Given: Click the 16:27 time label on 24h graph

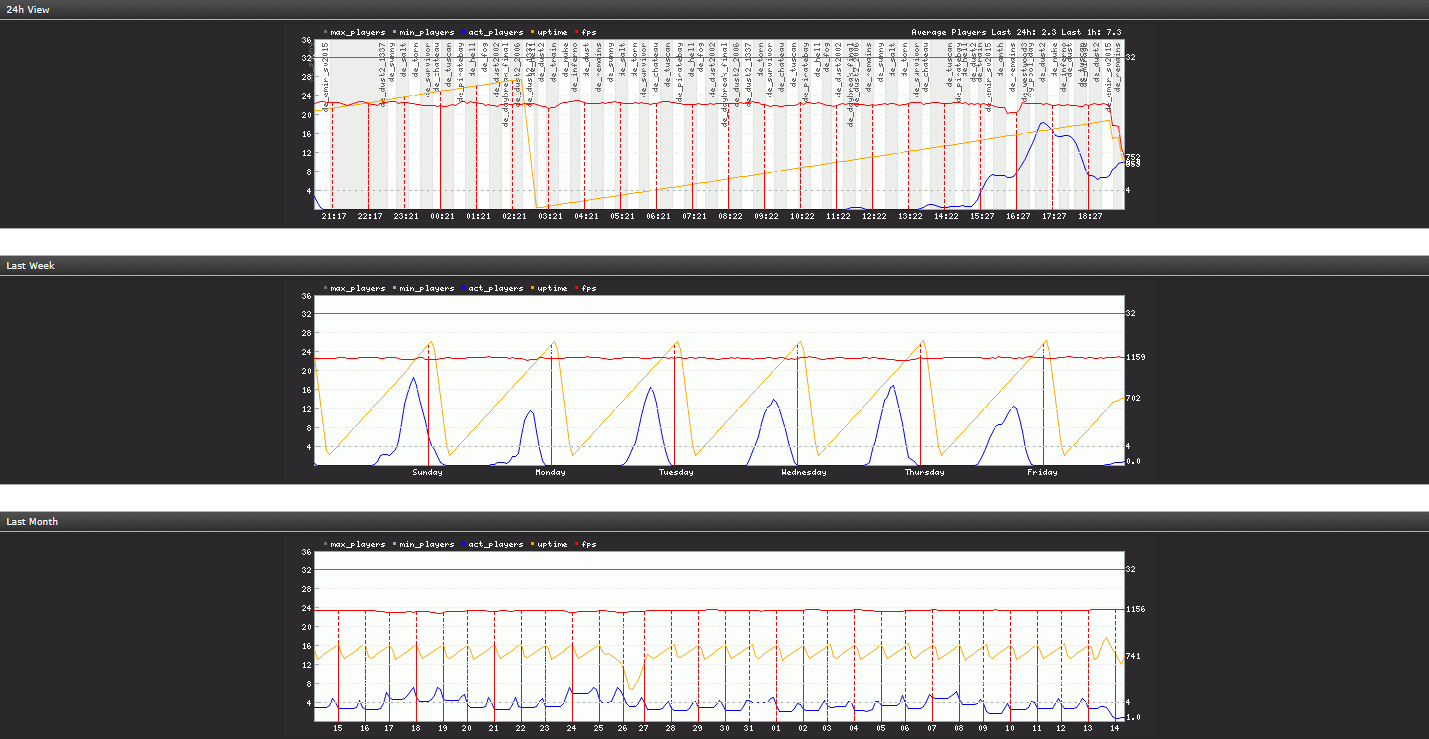Looking at the screenshot, I should pyautogui.click(x=1017, y=216).
